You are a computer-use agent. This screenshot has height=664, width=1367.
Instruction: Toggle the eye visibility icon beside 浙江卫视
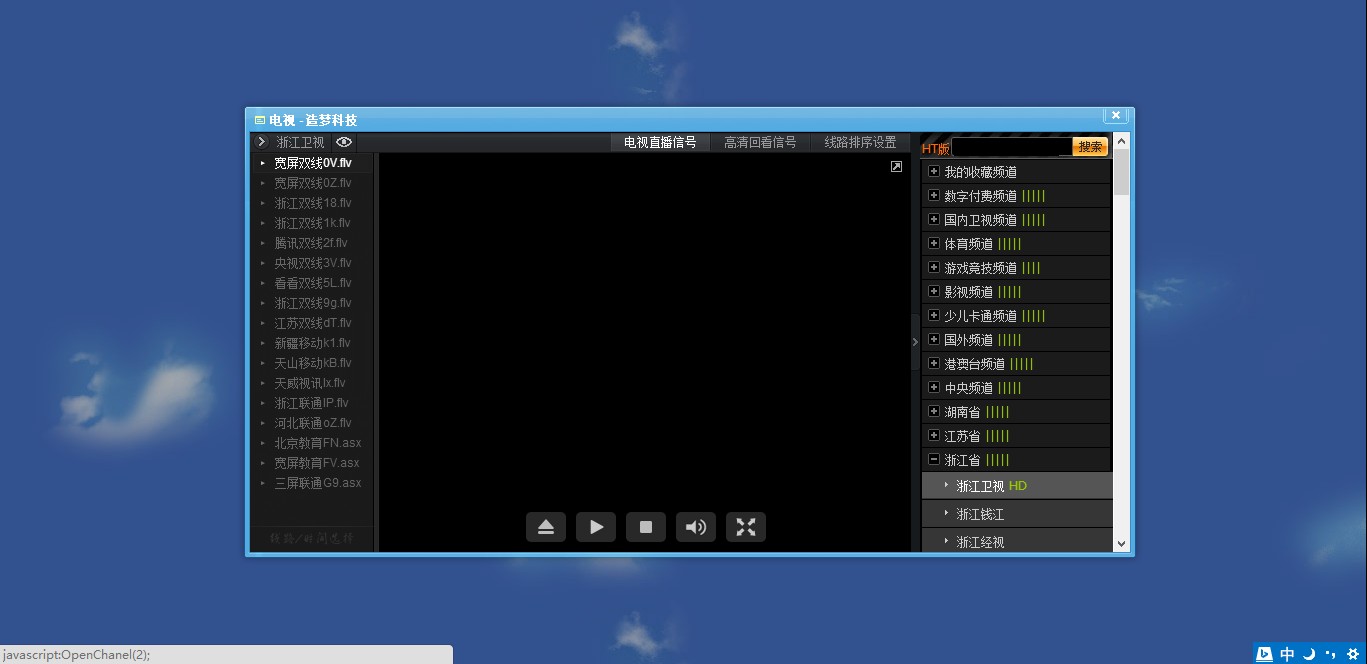click(x=343, y=142)
